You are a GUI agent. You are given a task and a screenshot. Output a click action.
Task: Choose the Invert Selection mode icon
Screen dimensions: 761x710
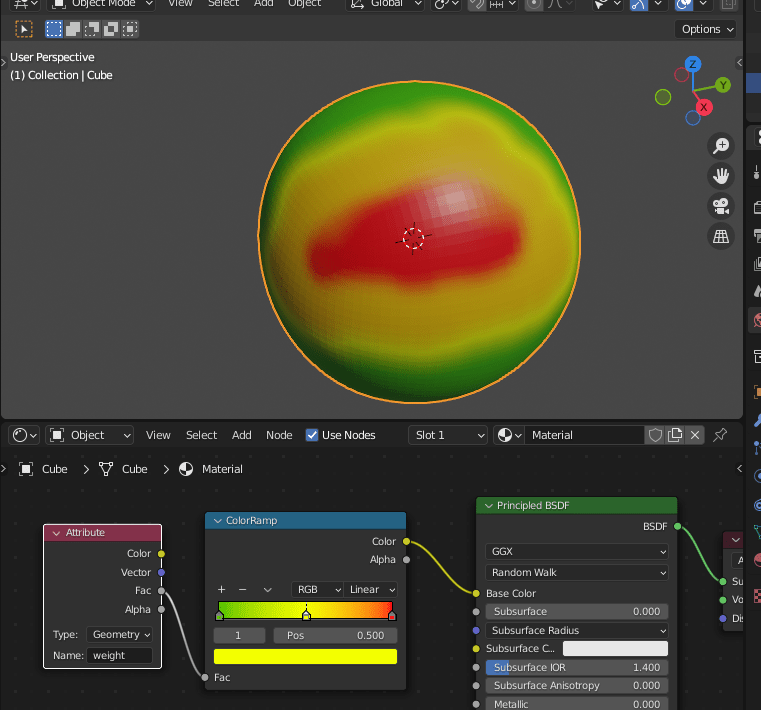111,29
